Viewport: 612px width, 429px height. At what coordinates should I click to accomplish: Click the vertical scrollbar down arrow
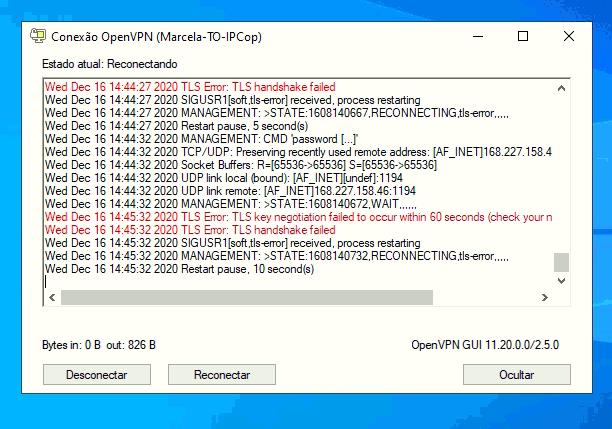(561, 281)
